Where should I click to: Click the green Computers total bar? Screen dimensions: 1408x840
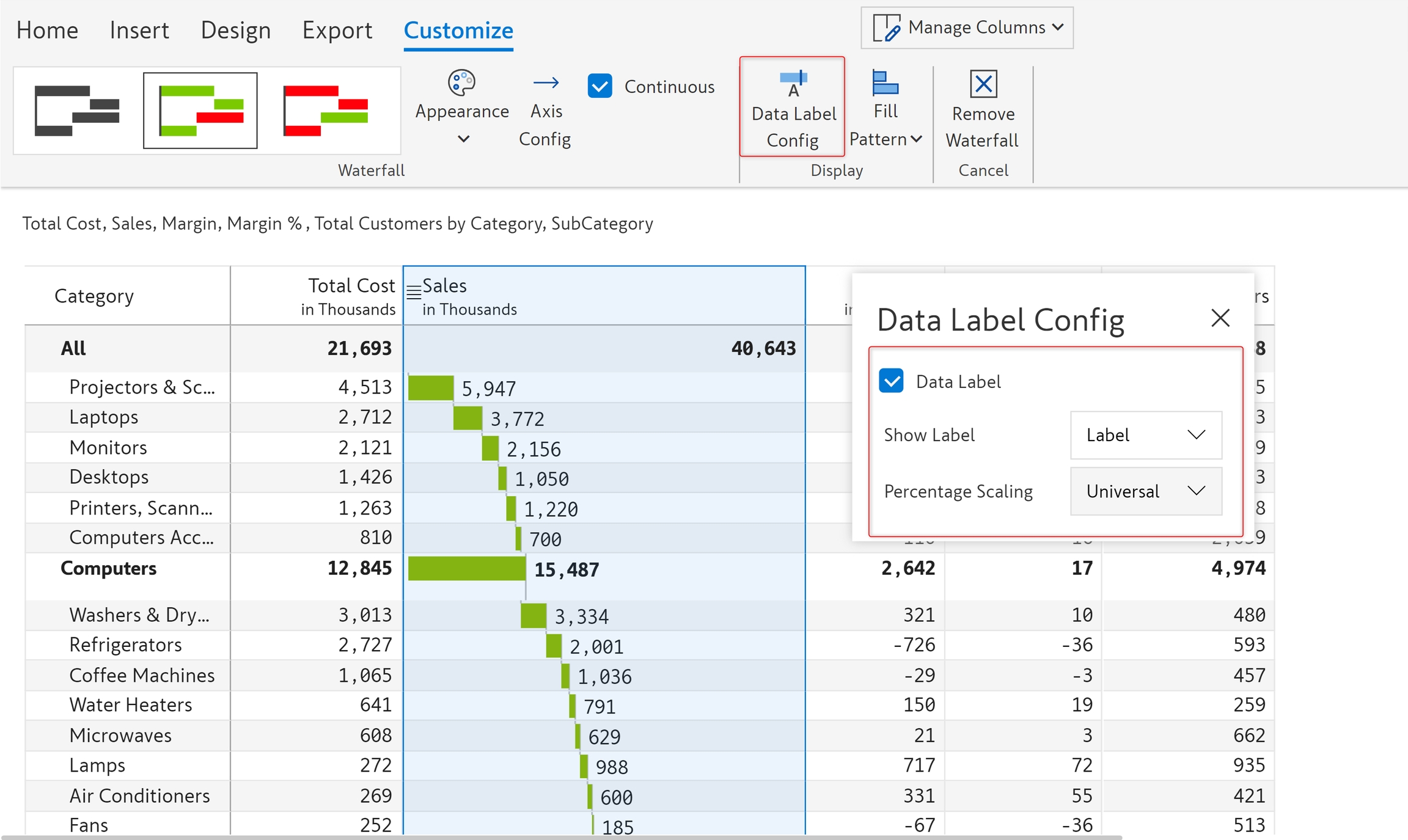466,569
